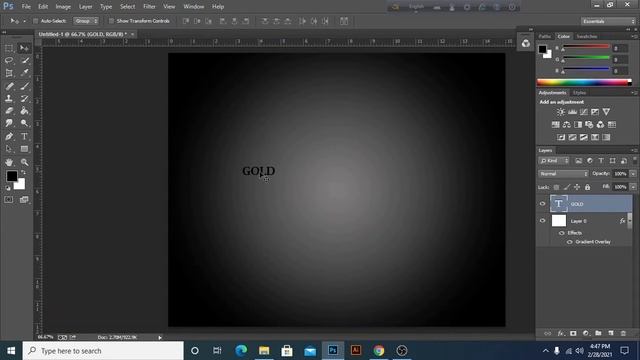Open the Group auto-select dropdown
Screen dimensions: 640x360
point(86,21)
